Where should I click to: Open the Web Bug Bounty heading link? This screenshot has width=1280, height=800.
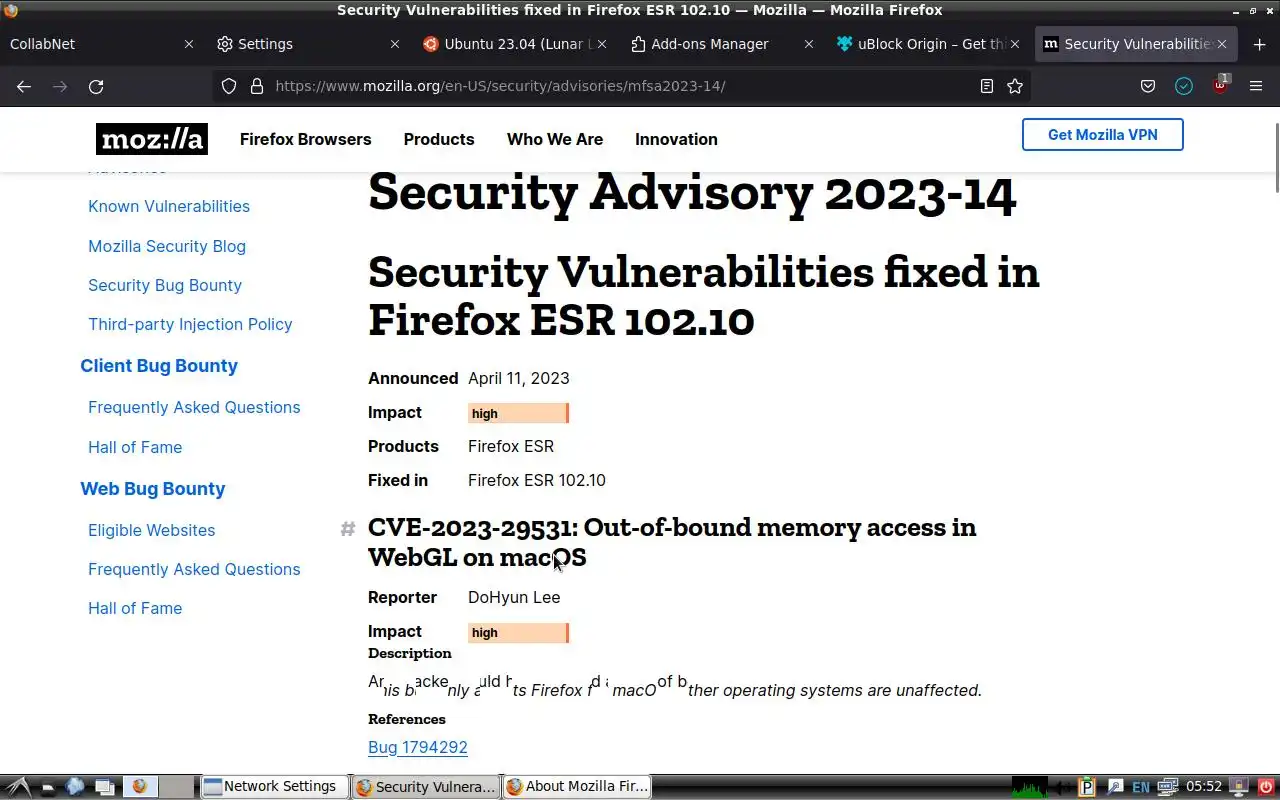[153, 489]
